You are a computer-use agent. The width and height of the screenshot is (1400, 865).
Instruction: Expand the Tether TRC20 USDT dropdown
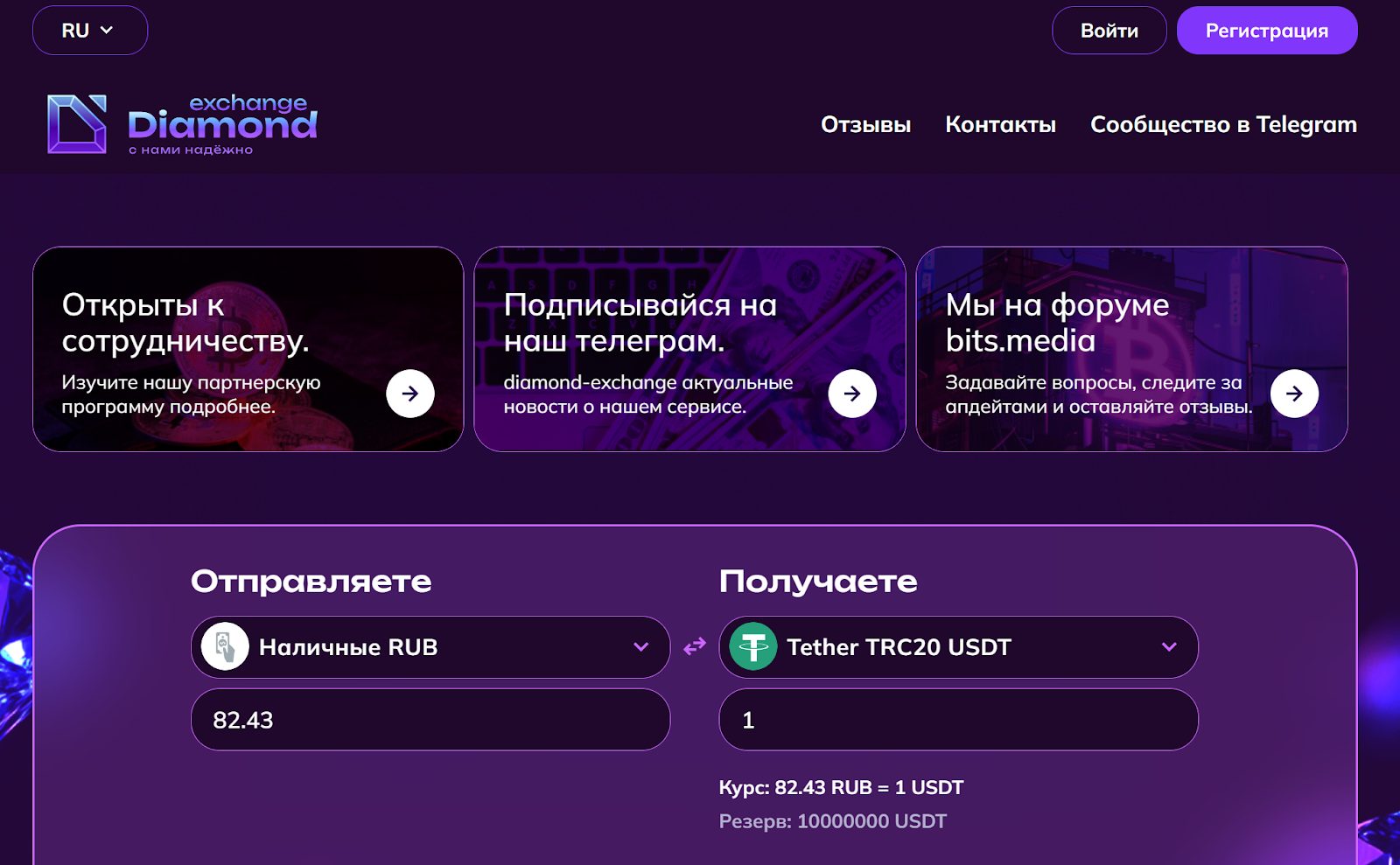(958, 647)
